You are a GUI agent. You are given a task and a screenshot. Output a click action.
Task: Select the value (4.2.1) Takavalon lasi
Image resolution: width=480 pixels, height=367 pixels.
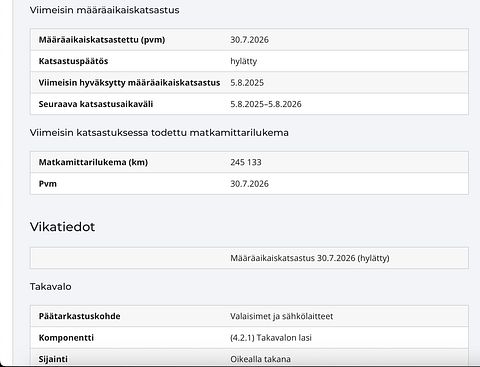[271, 338]
